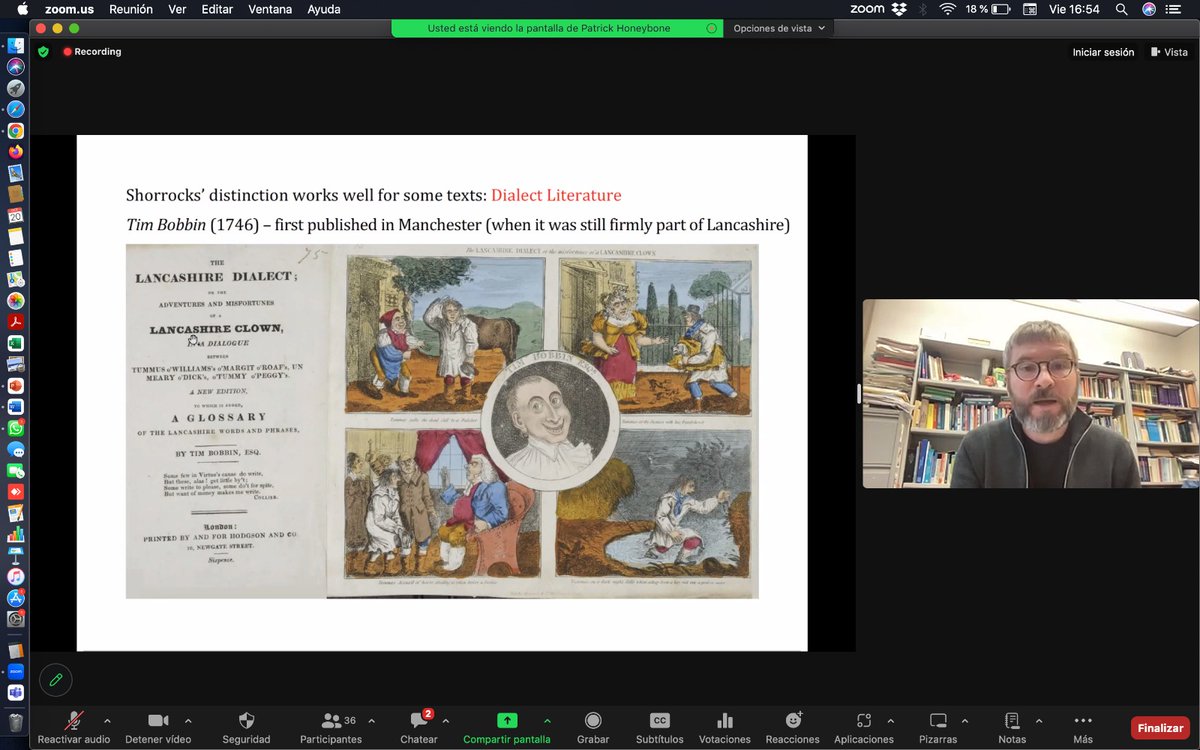This screenshot has height=750, width=1200.
Task: Select the speaker's video thumbnail
Action: click(x=1031, y=394)
